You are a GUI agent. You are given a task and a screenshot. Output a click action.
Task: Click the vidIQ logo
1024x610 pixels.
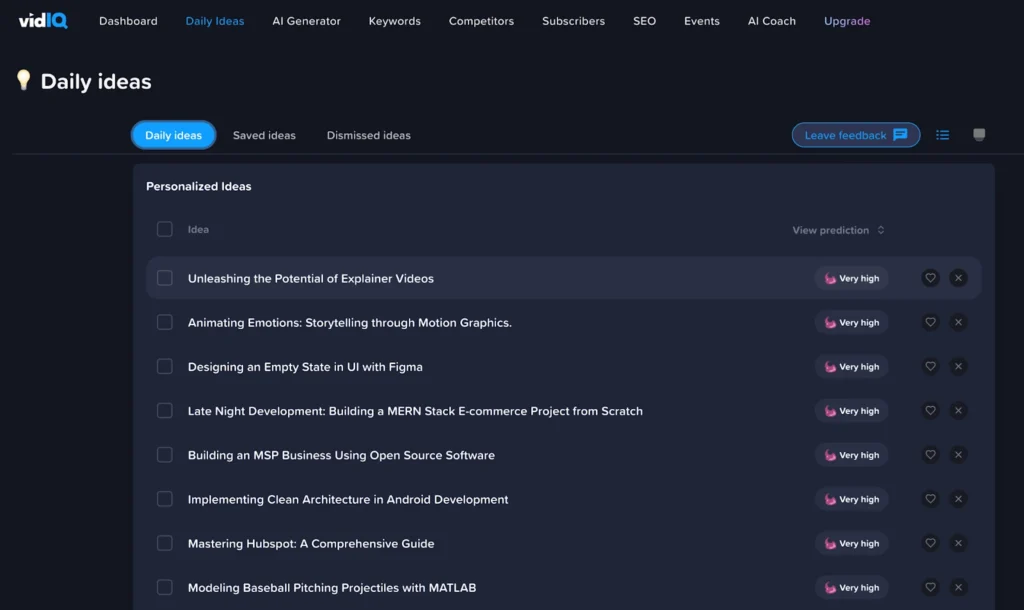(43, 20)
